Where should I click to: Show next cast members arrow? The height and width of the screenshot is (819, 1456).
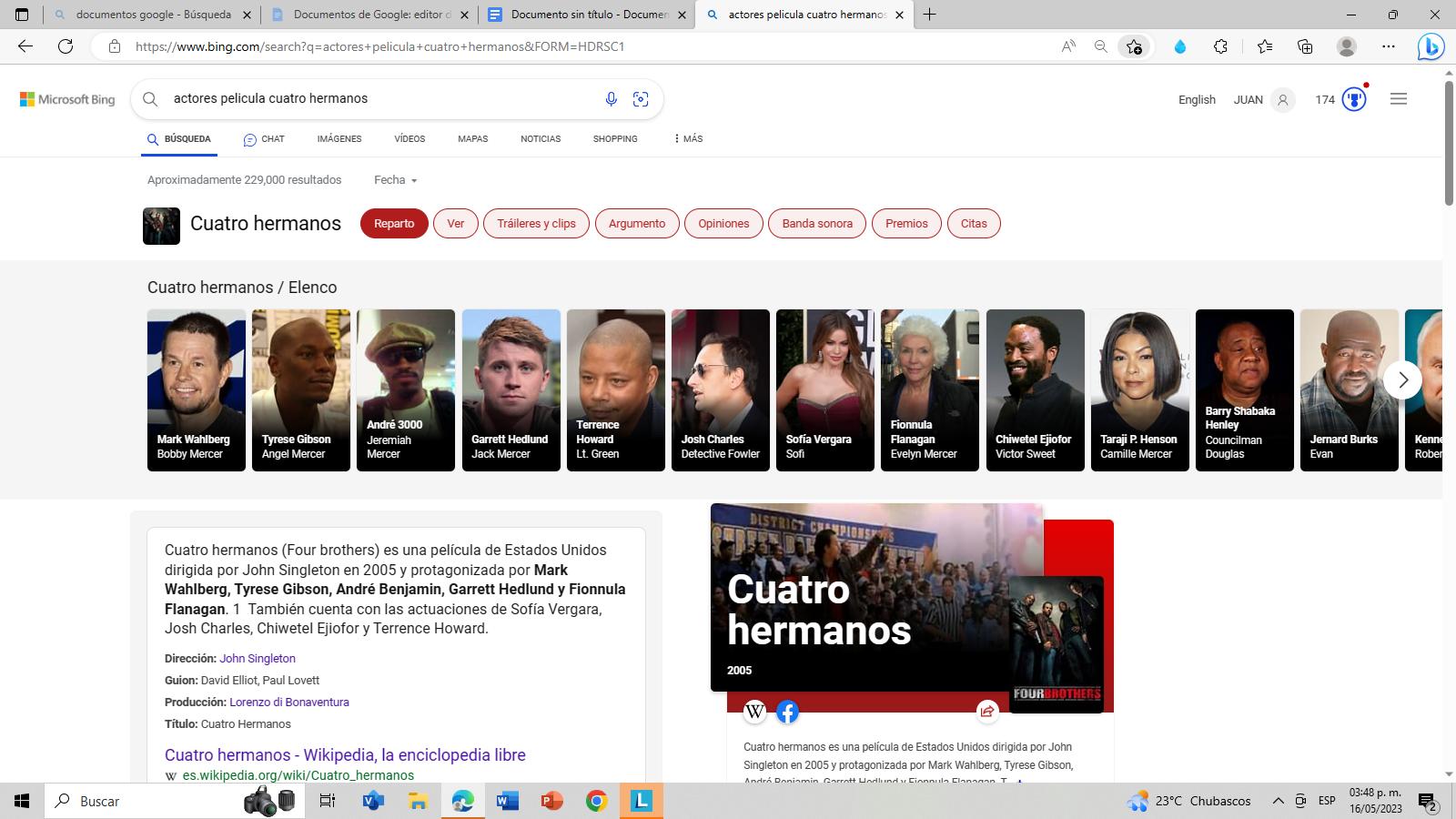1402,379
